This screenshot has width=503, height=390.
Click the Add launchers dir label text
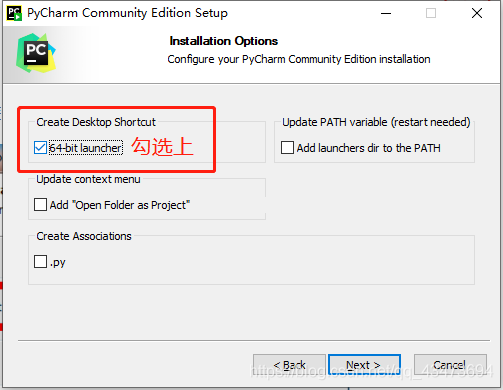368,148
